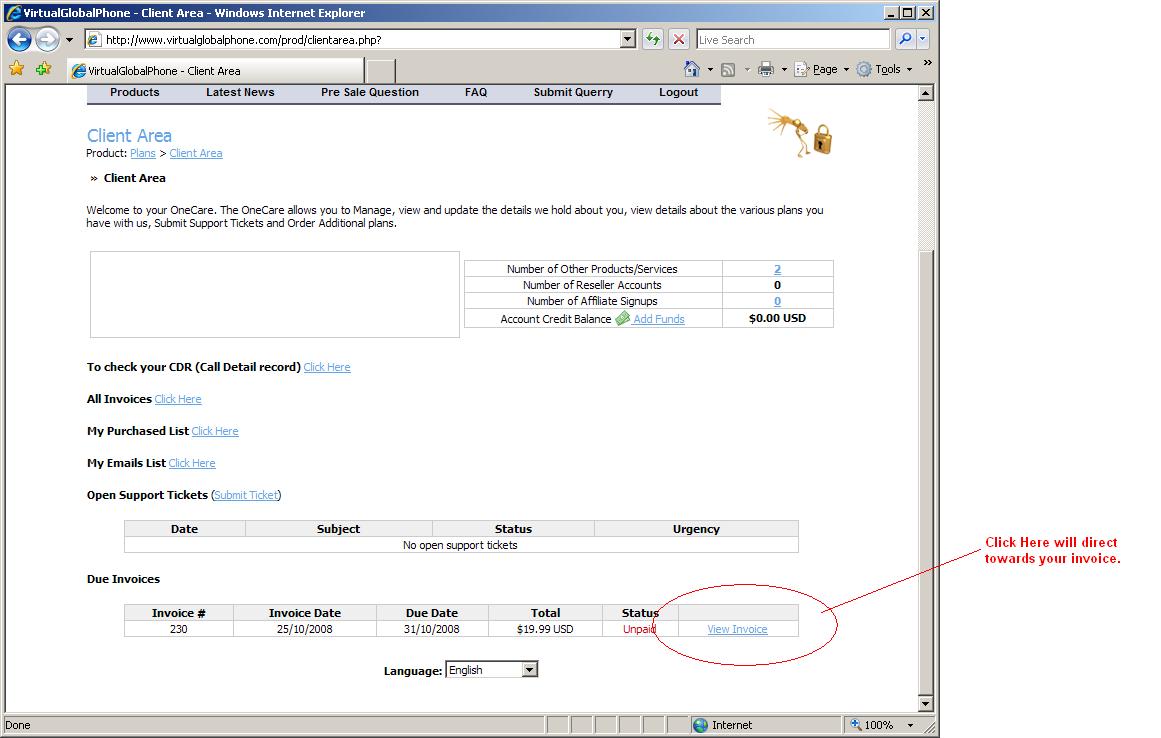Open the Products navigation item

135,93
